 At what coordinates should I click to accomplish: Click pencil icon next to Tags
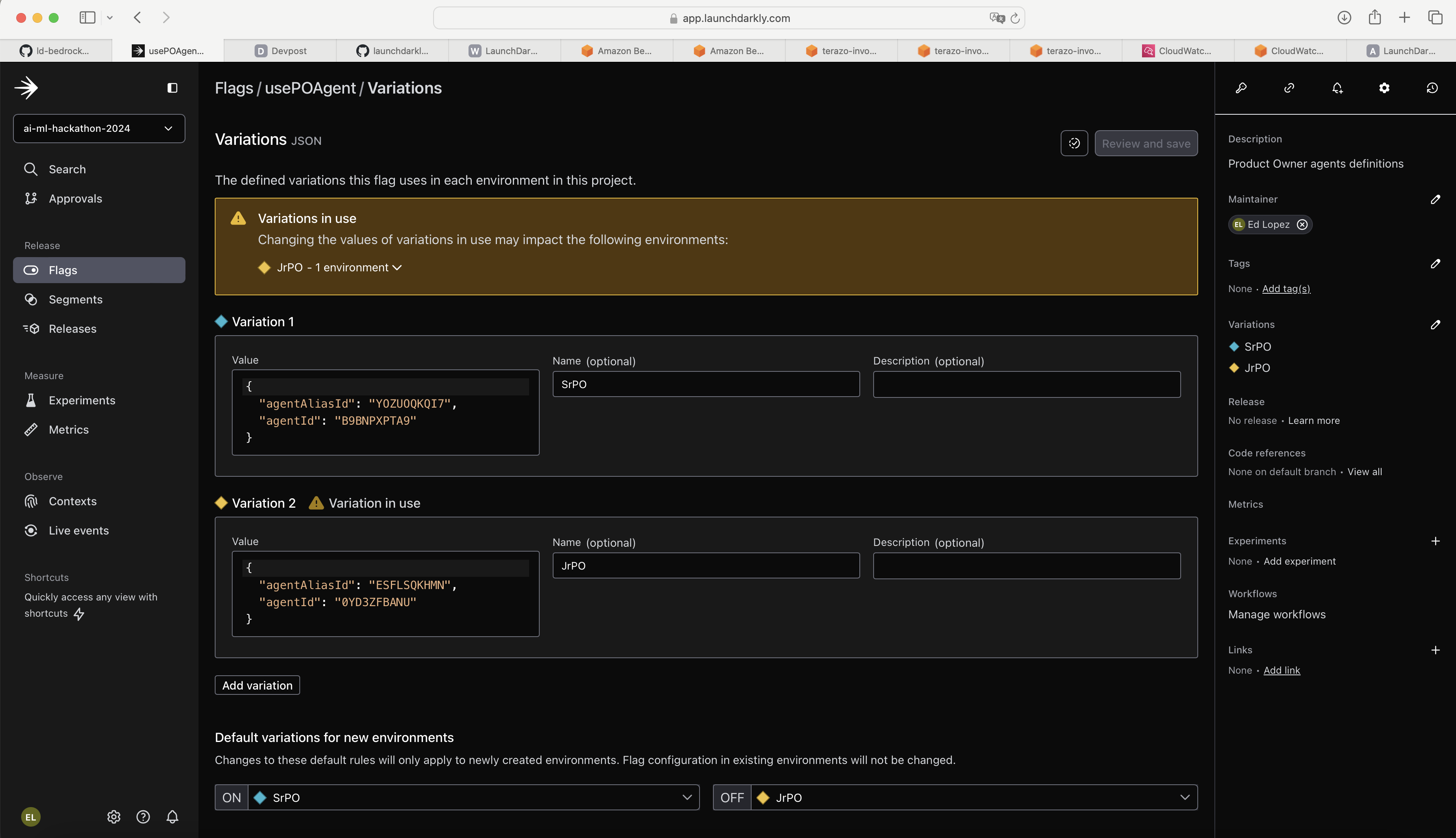click(x=1435, y=264)
